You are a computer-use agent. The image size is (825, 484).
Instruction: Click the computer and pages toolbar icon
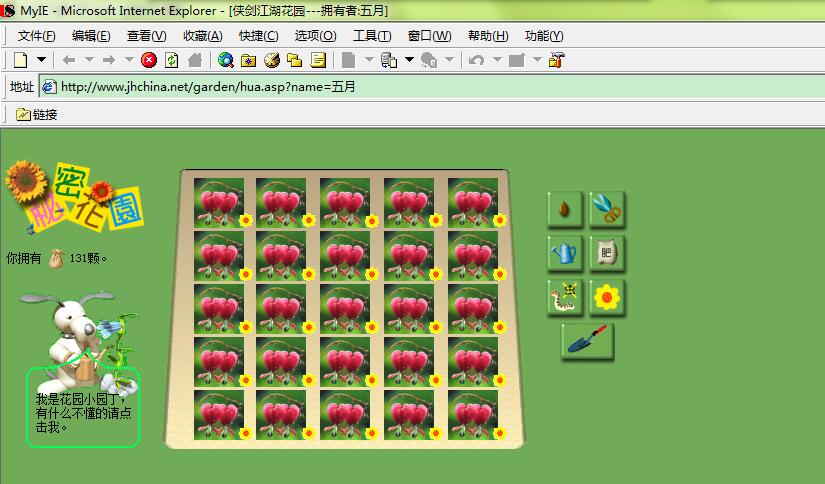pyautogui.click(x=389, y=60)
